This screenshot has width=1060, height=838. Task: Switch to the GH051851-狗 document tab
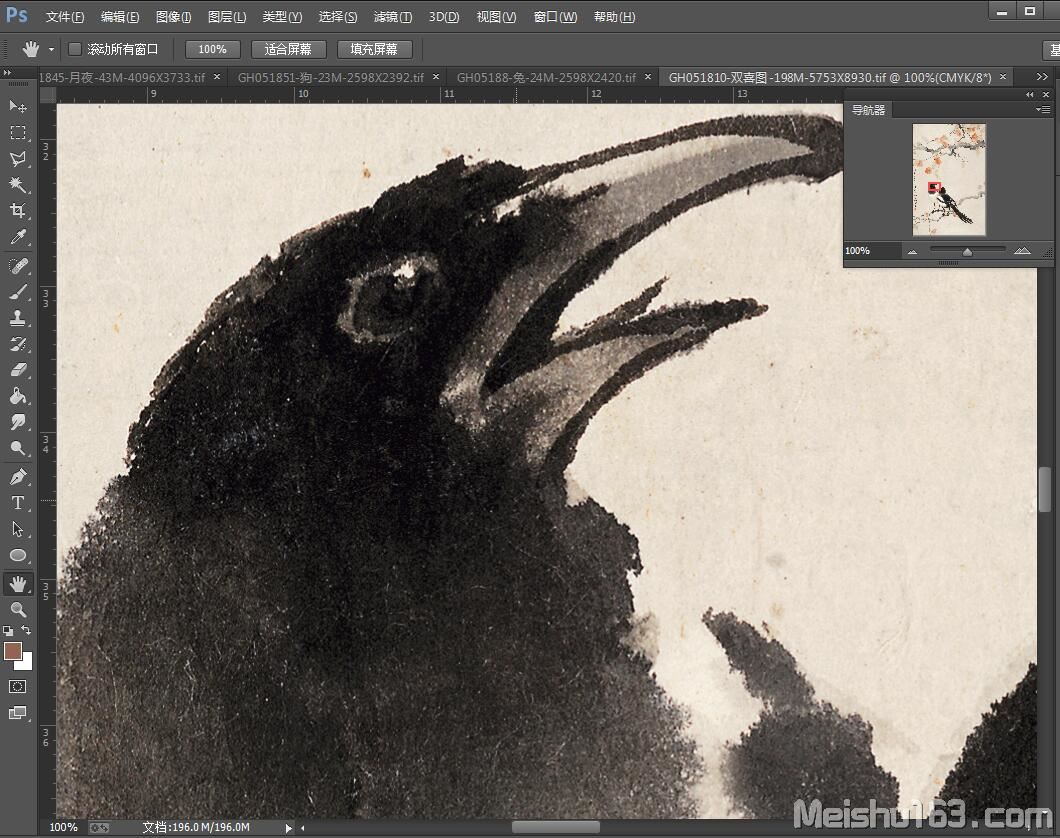(331, 77)
